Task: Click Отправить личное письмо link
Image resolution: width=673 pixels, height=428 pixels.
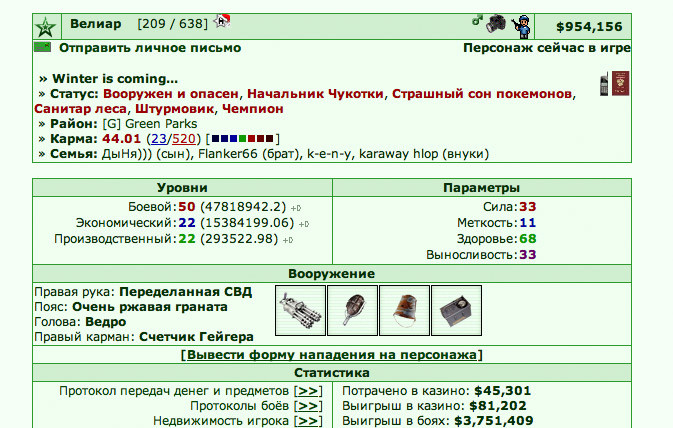Action: [150, 48]
